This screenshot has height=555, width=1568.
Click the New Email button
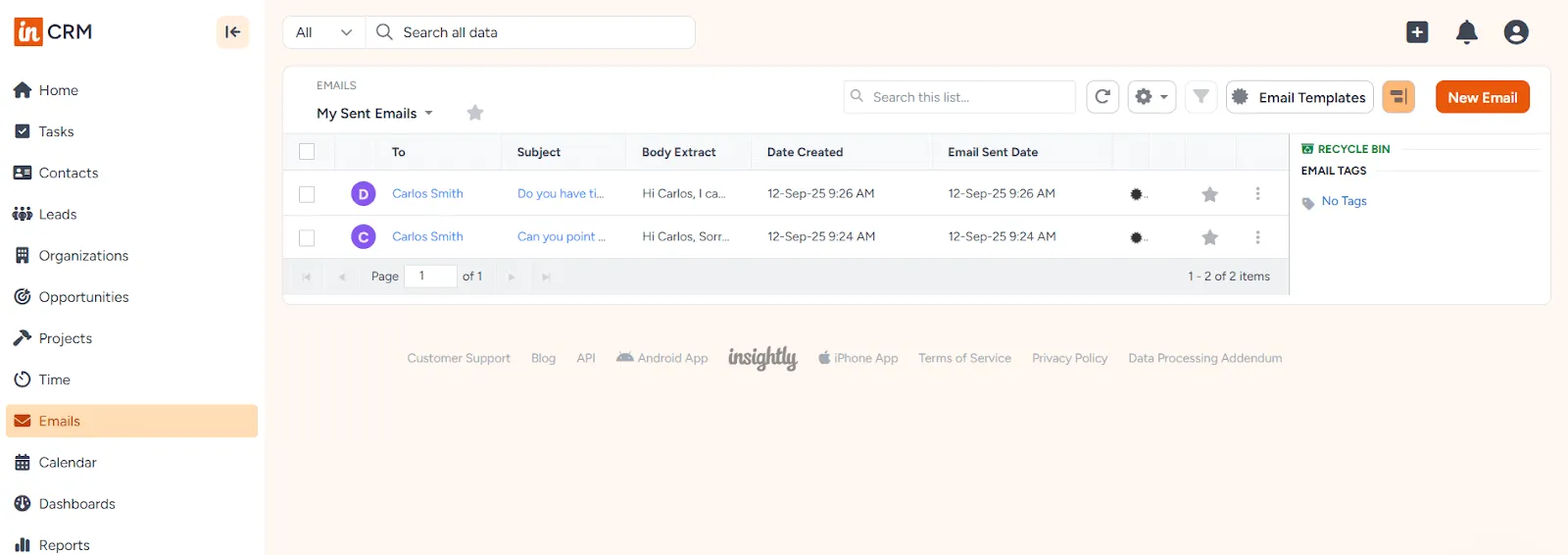(1483, 97)
